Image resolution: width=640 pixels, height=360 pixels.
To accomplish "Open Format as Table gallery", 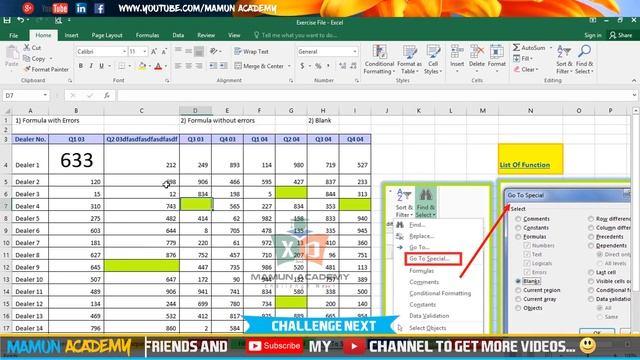I will tap(409, 60).
